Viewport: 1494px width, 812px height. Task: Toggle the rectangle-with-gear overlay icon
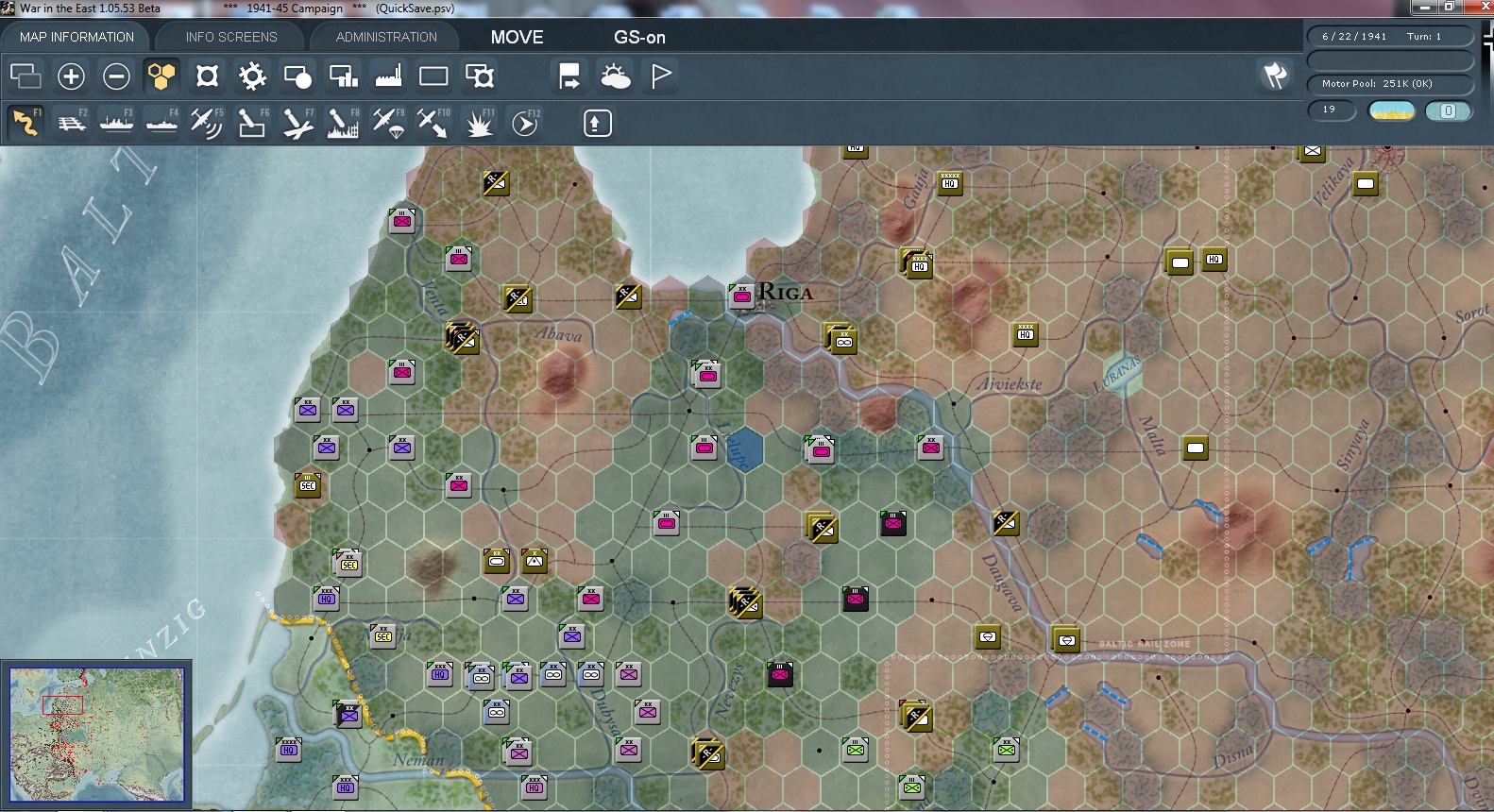[479, 76]
